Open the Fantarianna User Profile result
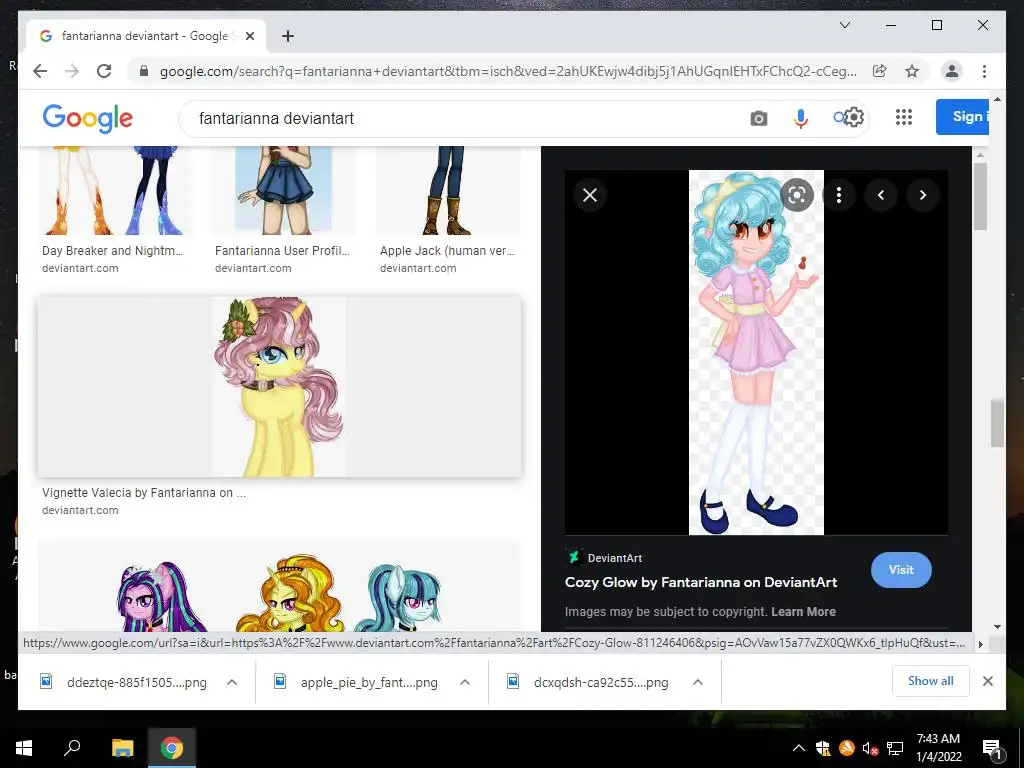1024x768 pixels. pyautogui.click(x=282, y=251)
